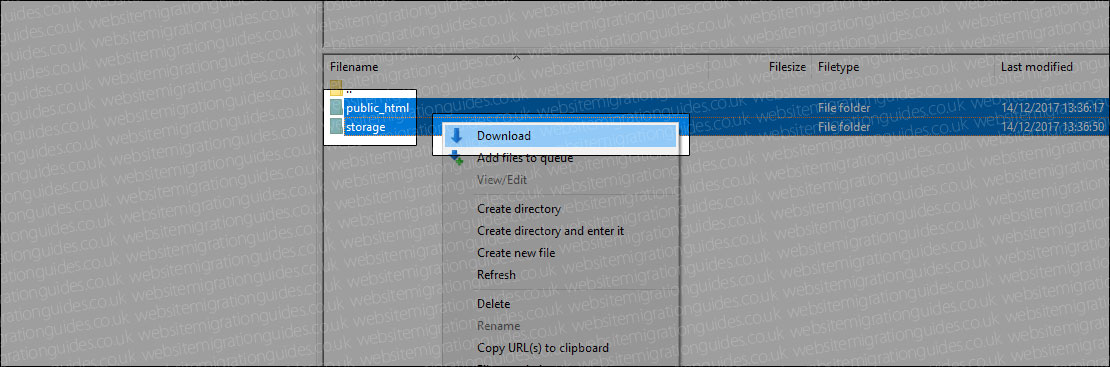Sort by Filename column header
1110x367 pixels.
point(354,67)
